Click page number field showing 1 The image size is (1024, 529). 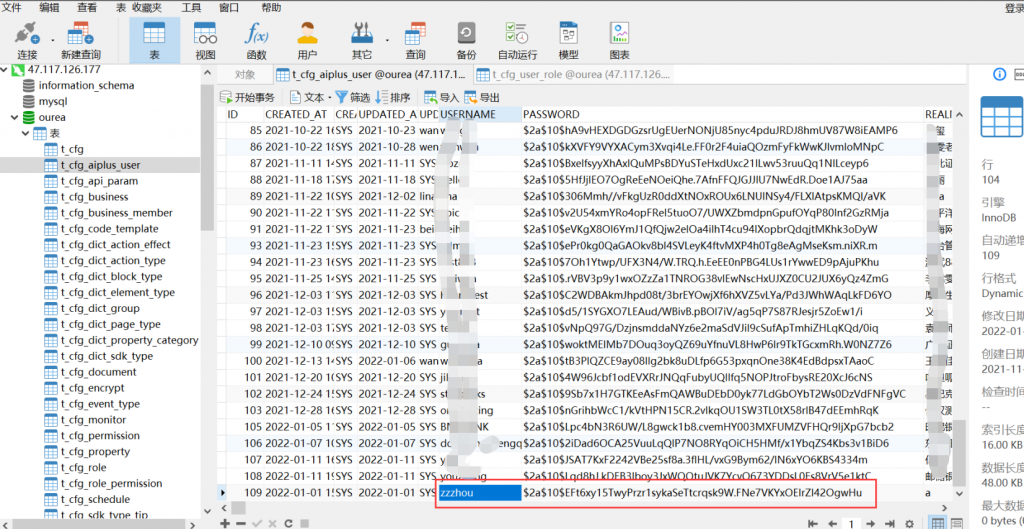(x=851, y=523)
